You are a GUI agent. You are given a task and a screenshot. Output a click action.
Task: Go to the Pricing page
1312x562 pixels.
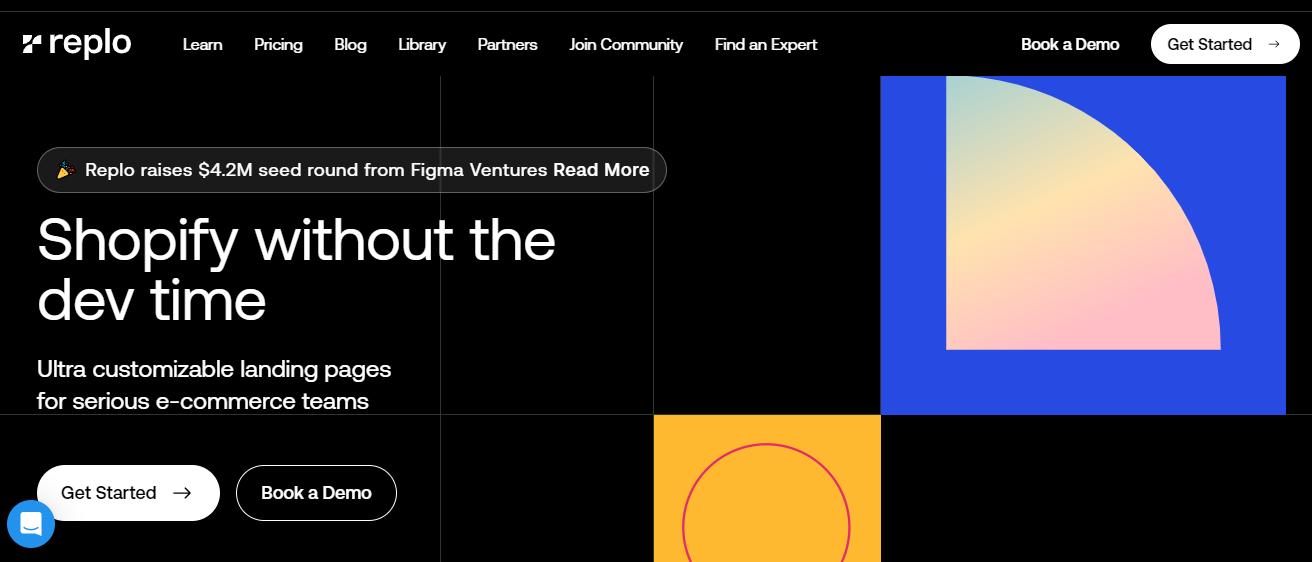pyautogui.click(x=278, y=44)
